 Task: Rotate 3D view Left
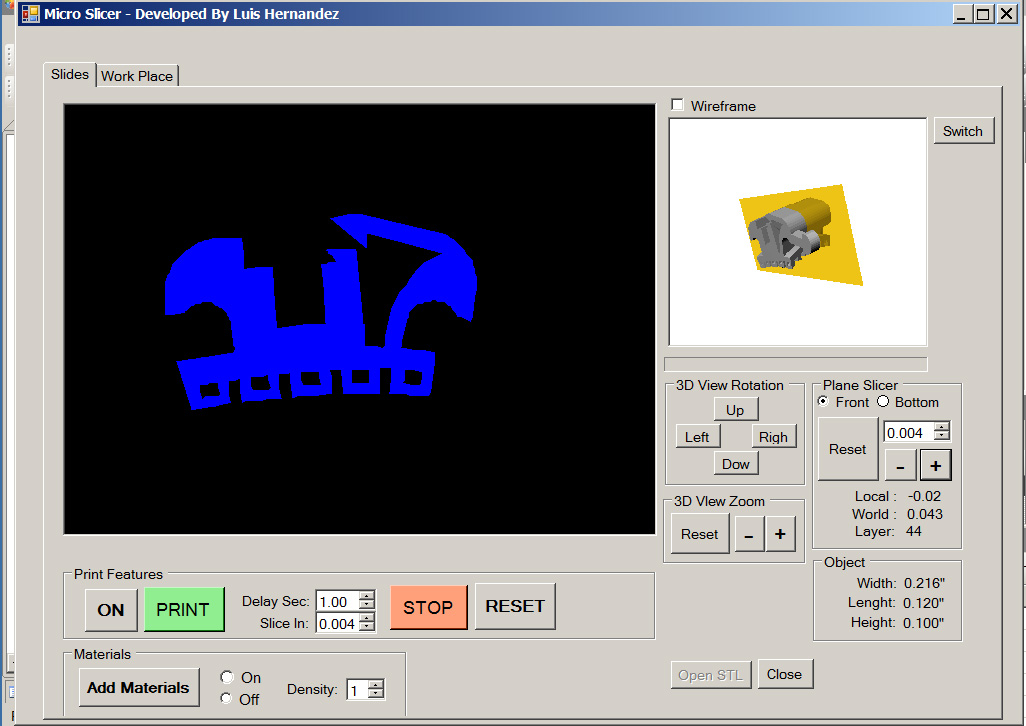point(697,437)
